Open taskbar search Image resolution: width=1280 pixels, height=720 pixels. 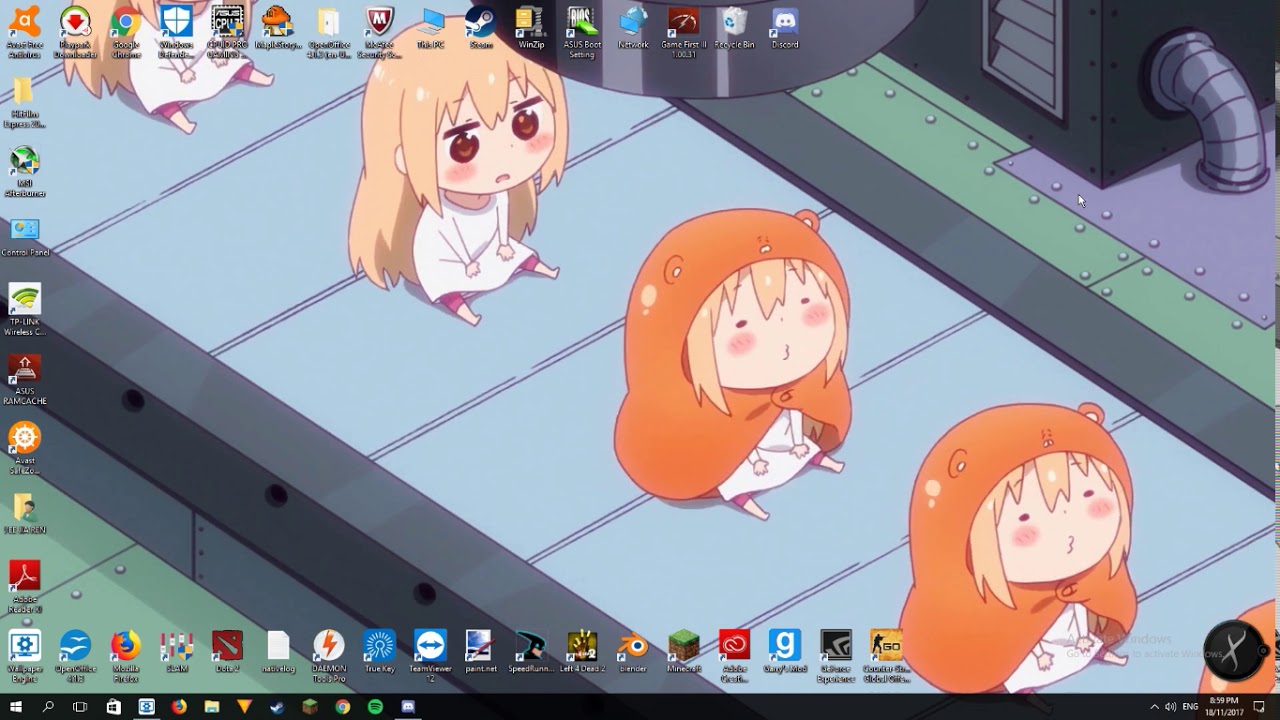[48, 706]
